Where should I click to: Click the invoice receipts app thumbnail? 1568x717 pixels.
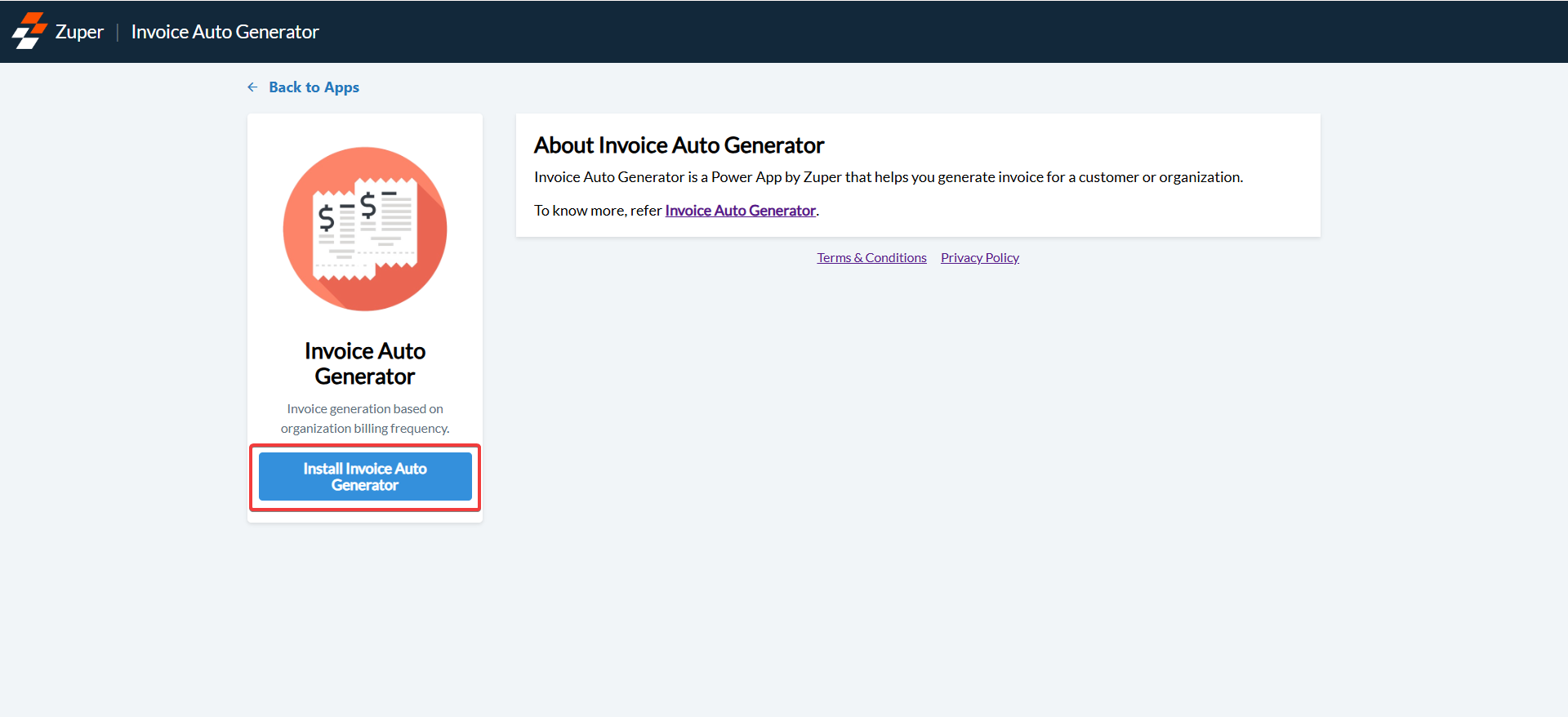pyautogui.click(x=365, y=229)
